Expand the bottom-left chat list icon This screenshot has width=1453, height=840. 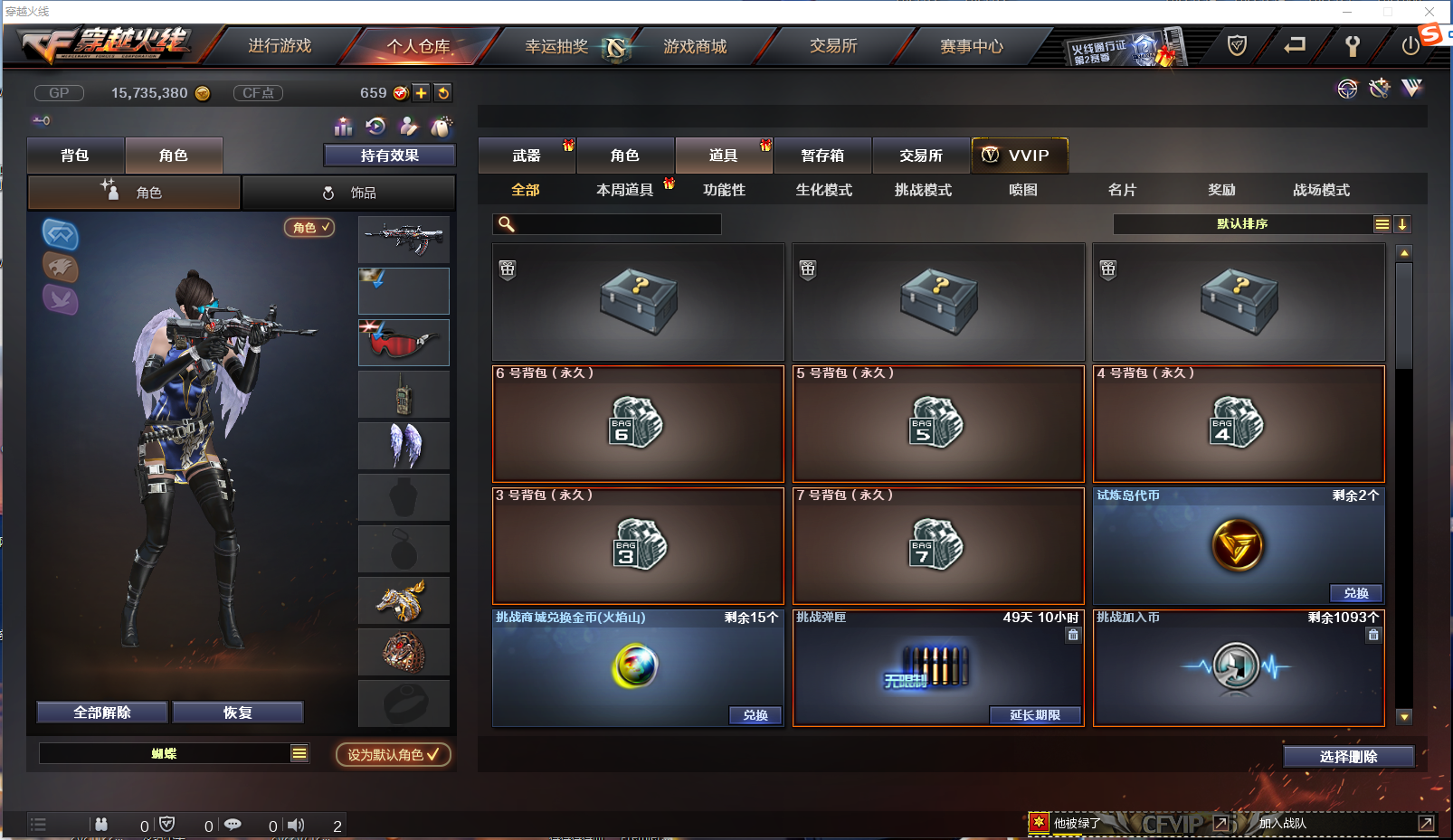point(38,824)
